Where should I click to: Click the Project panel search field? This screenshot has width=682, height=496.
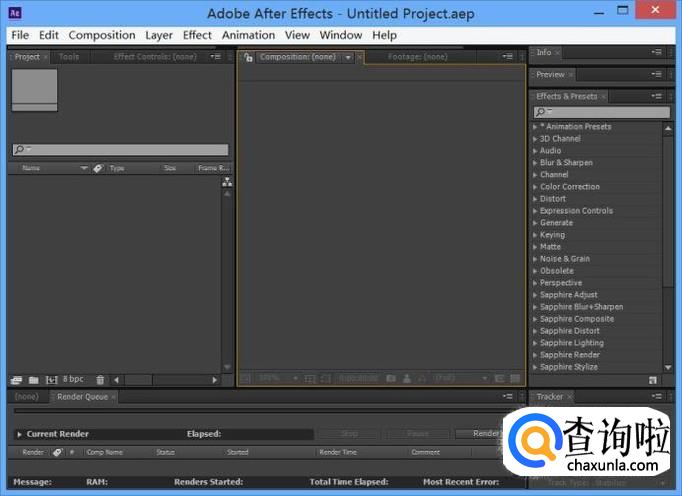tap(120, 150)
